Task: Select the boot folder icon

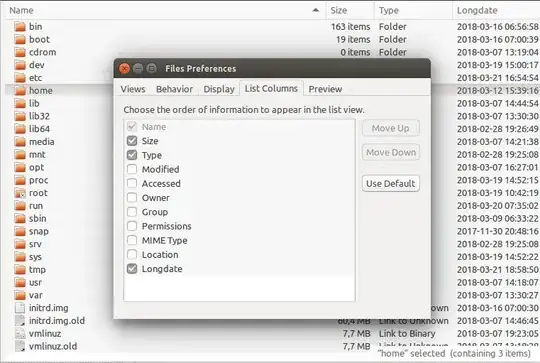Action: click(x=20, y=40)
